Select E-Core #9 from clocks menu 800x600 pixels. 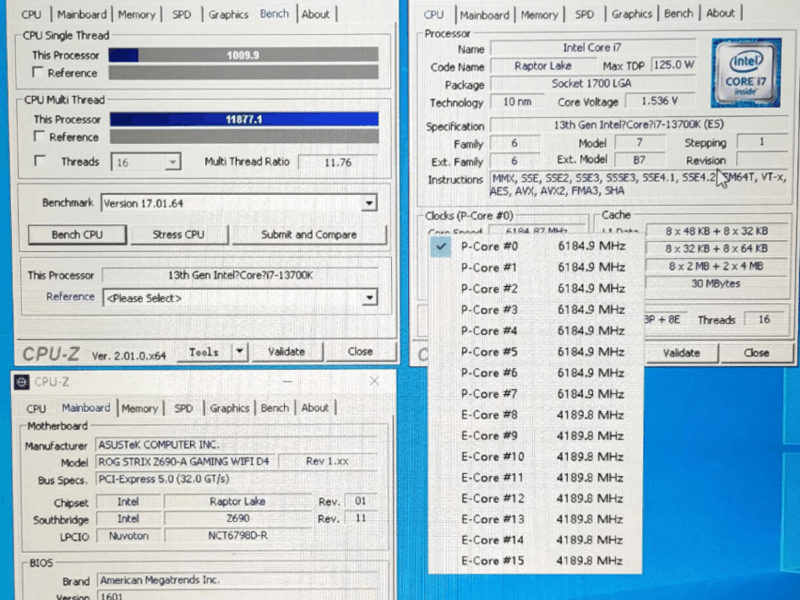[x=535, y=436]
